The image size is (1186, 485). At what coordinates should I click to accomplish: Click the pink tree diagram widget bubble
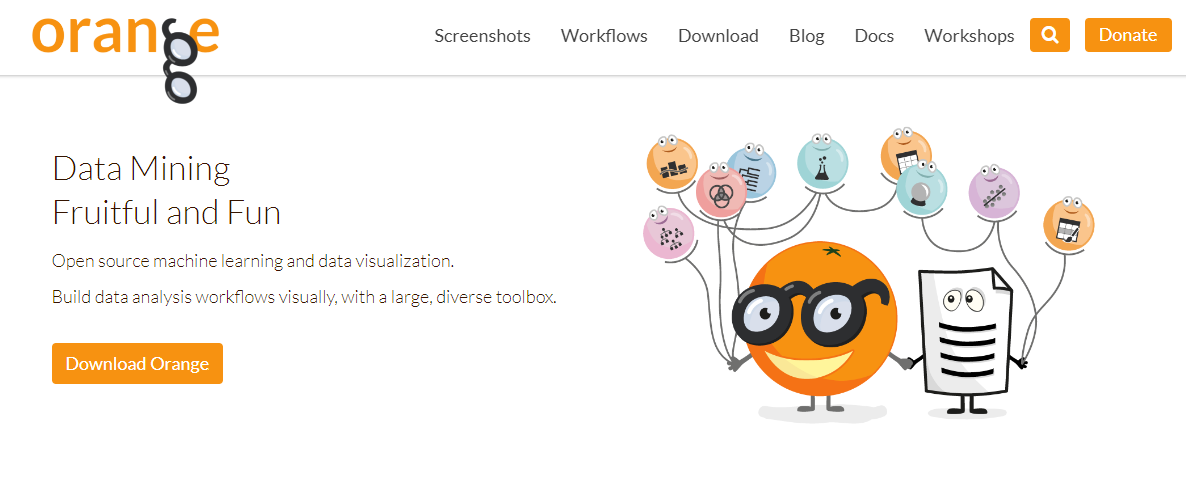click(x=669, y=235)
